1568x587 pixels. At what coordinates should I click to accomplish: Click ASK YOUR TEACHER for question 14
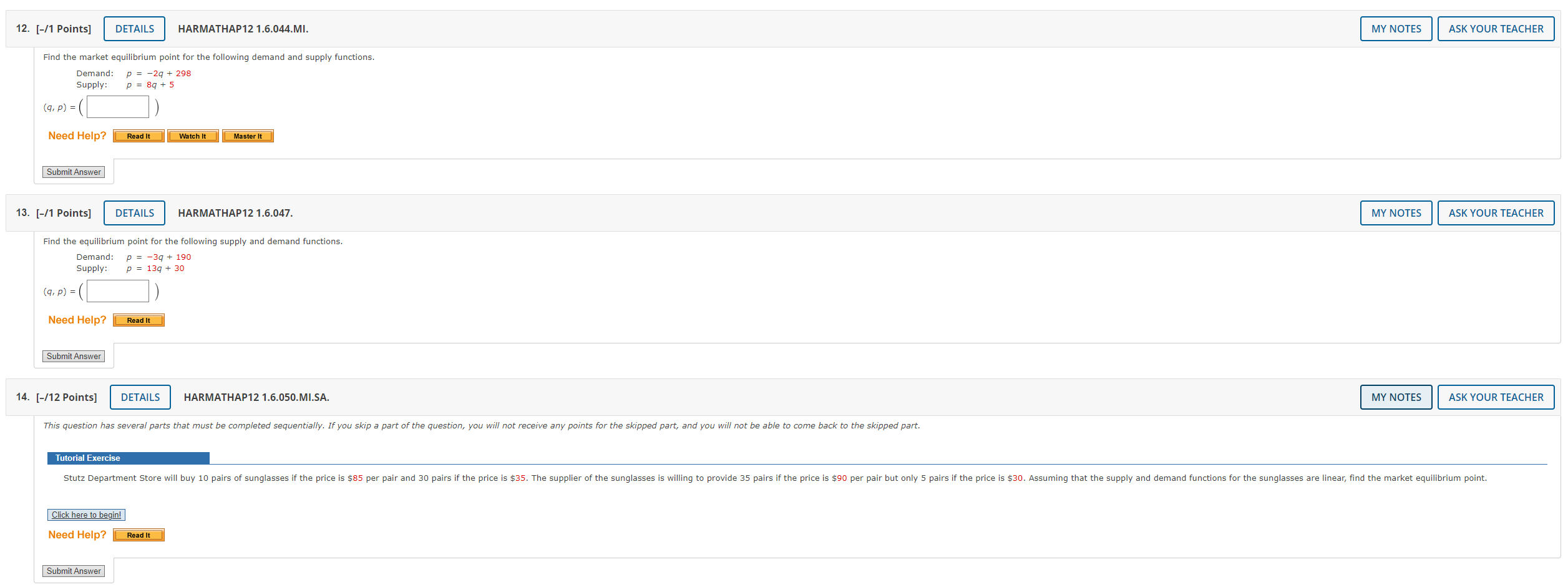coord(1496,397)
